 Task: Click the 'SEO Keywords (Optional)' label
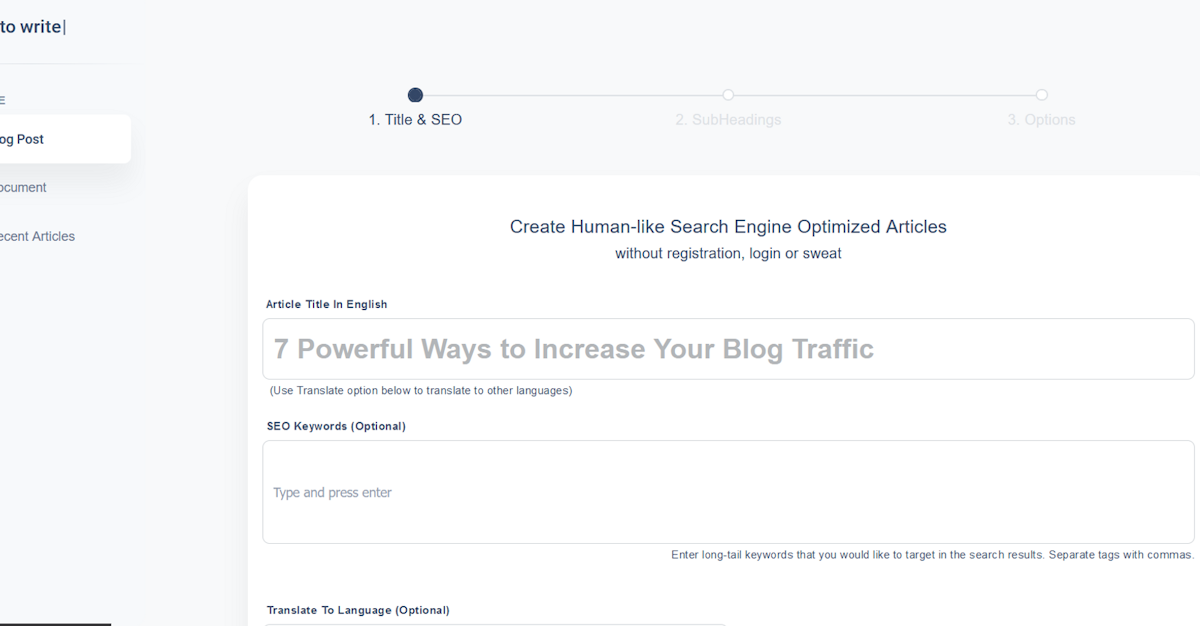pyautogui.click(x=336, y=426)
